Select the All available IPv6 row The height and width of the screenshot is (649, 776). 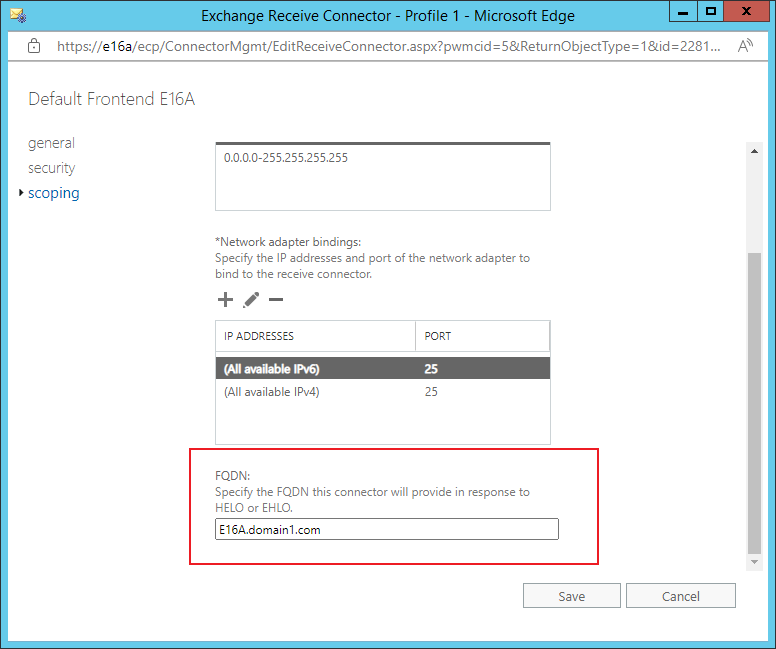(x=383, y=369)
